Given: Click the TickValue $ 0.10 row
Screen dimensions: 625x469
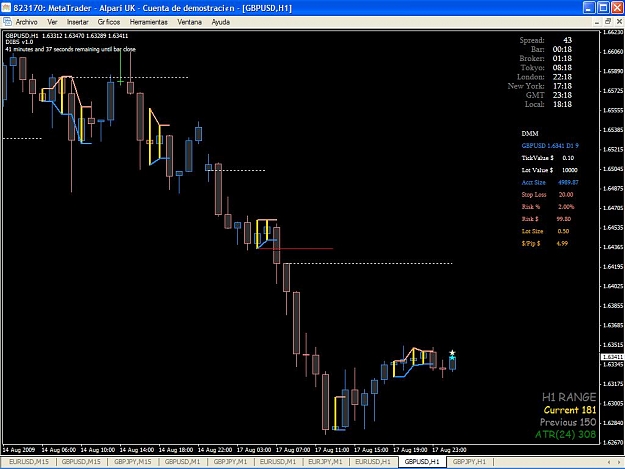Looking at the screenshot, I should [x=548, y=158].
